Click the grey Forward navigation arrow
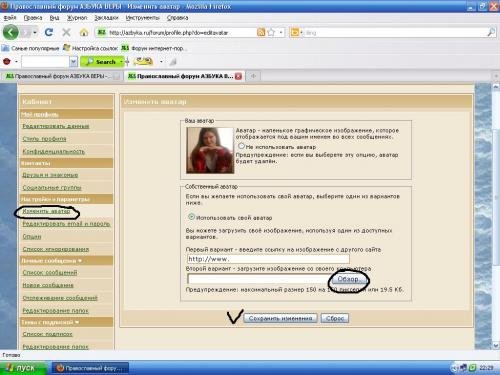 (26, 32)
